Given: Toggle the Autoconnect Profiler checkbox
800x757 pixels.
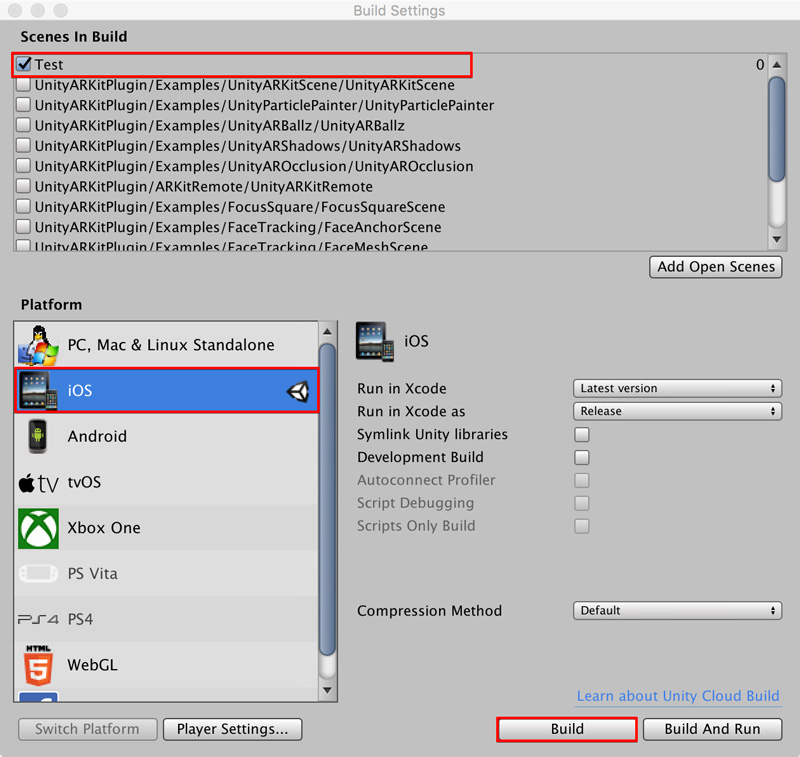Looking at the screenshot, I should (582, 481).
